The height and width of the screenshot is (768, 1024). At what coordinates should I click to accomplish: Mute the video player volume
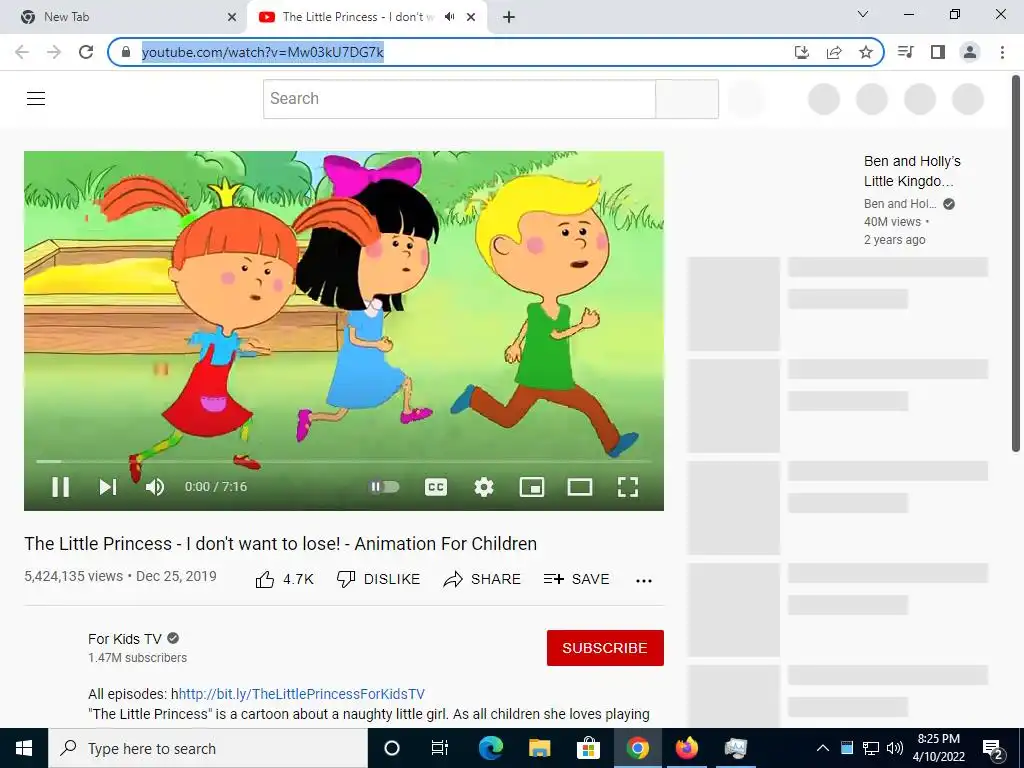tap(155, 487)
